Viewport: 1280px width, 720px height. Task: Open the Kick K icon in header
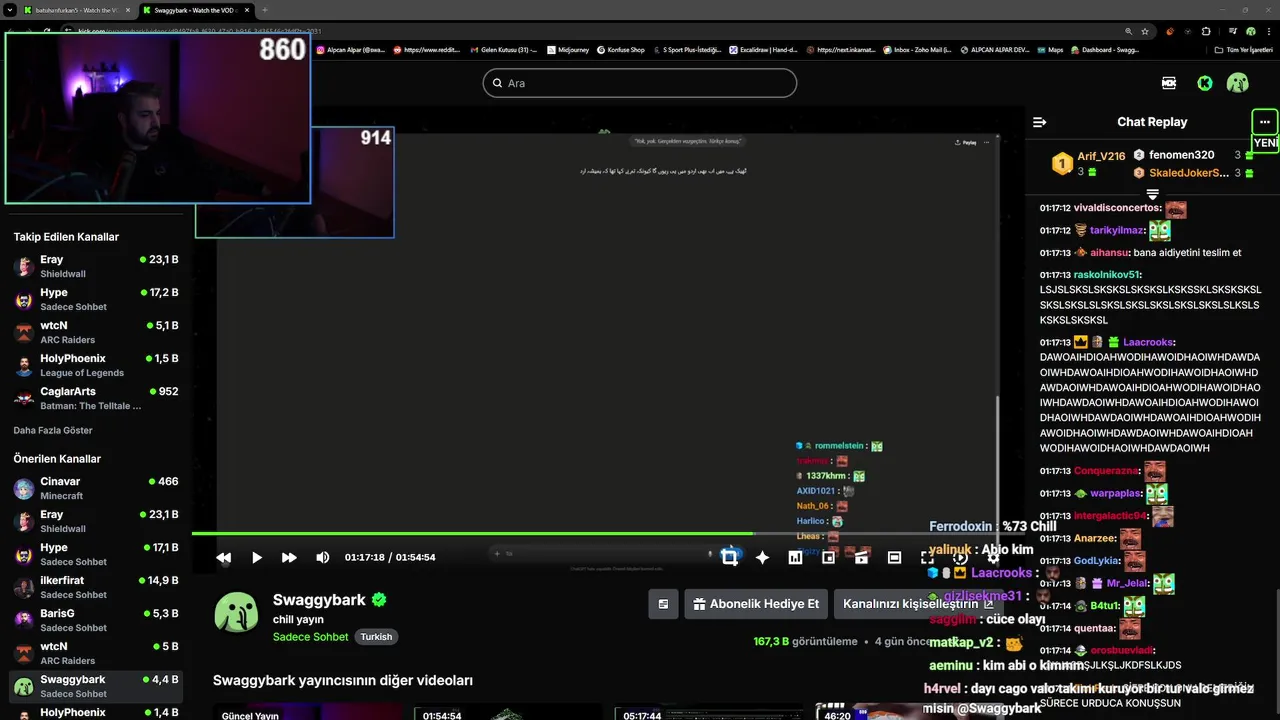pyautogui.click(x=1205, y=83)
